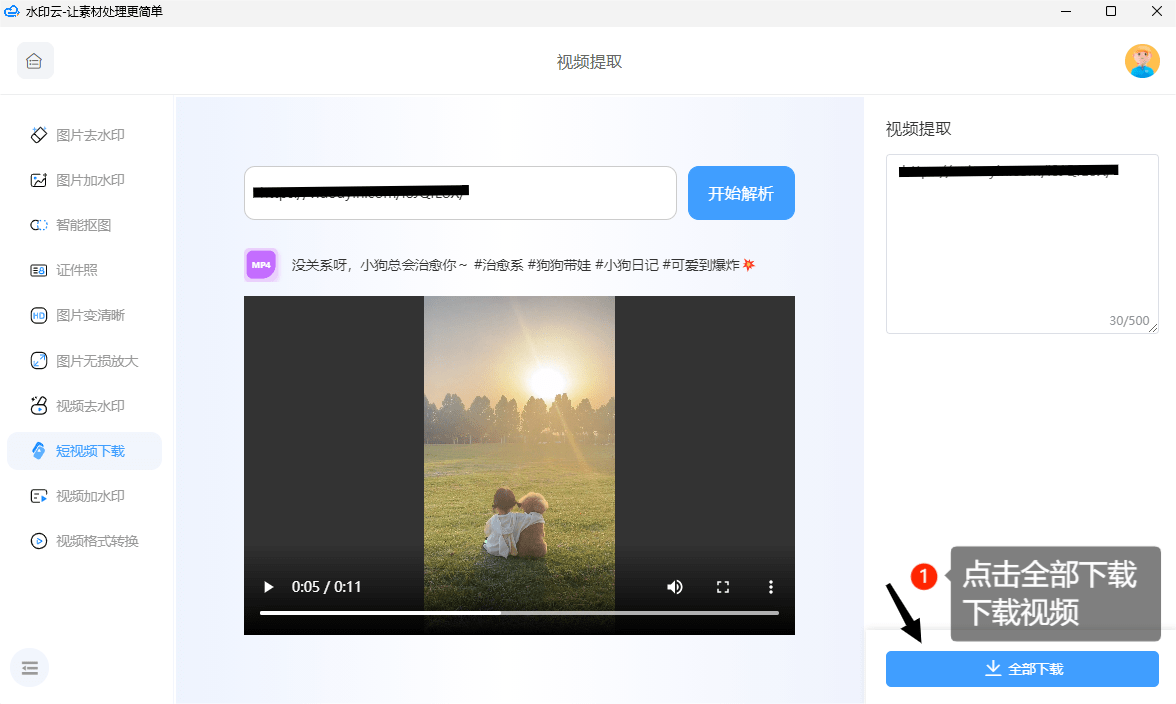Collapse sidebar with bottom menu icon
The image size is (1176, 704).
click(30, 667)
